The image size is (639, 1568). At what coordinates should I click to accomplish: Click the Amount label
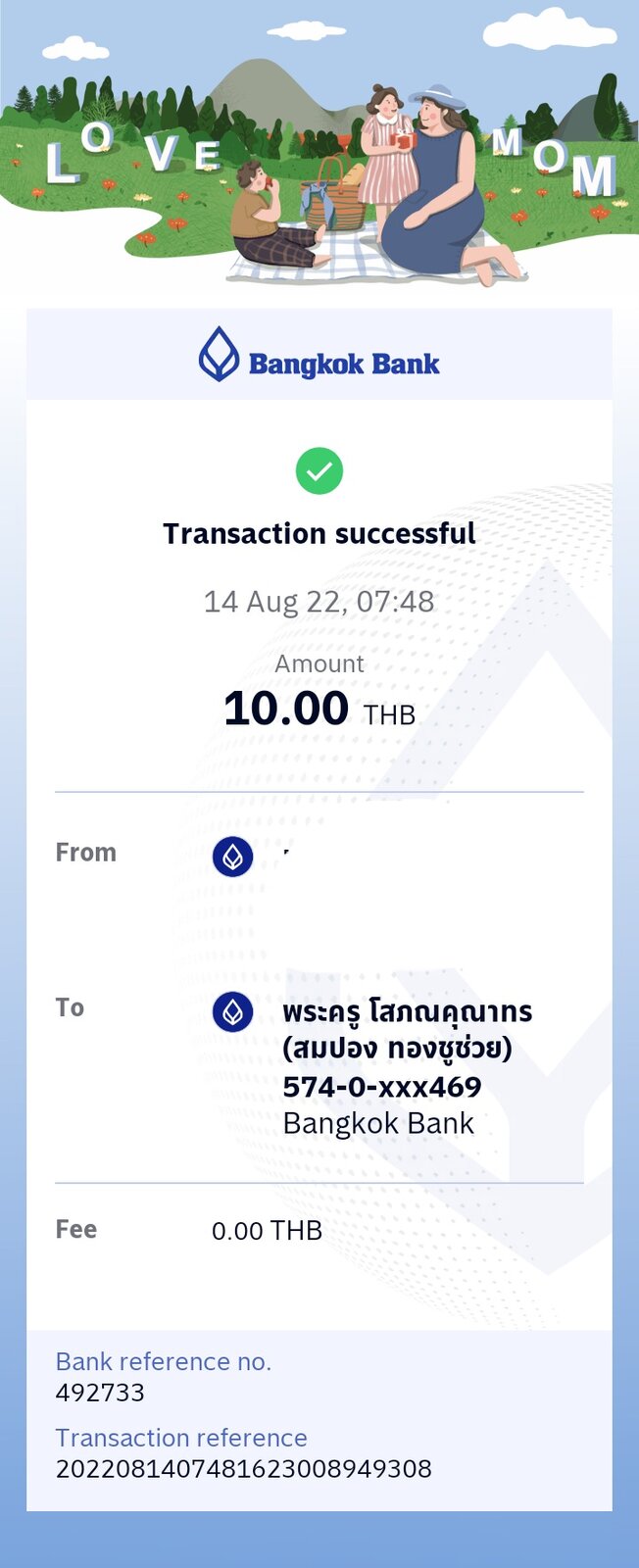click(x=319, y=663)
